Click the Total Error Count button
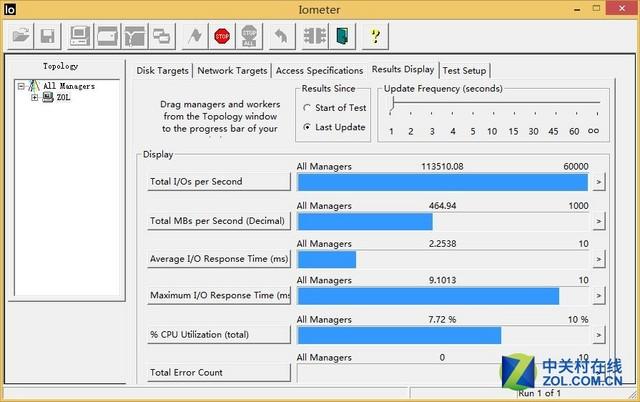This screenshot has width=640, height=402. click(x=219, y=373)
